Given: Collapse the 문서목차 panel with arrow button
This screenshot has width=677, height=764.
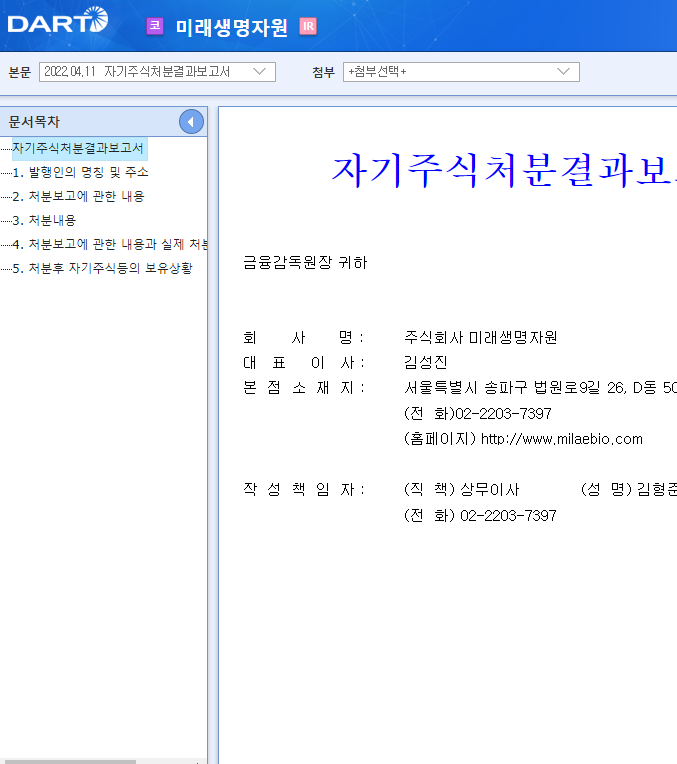Looking at the screenshot, I should [191, 122].
